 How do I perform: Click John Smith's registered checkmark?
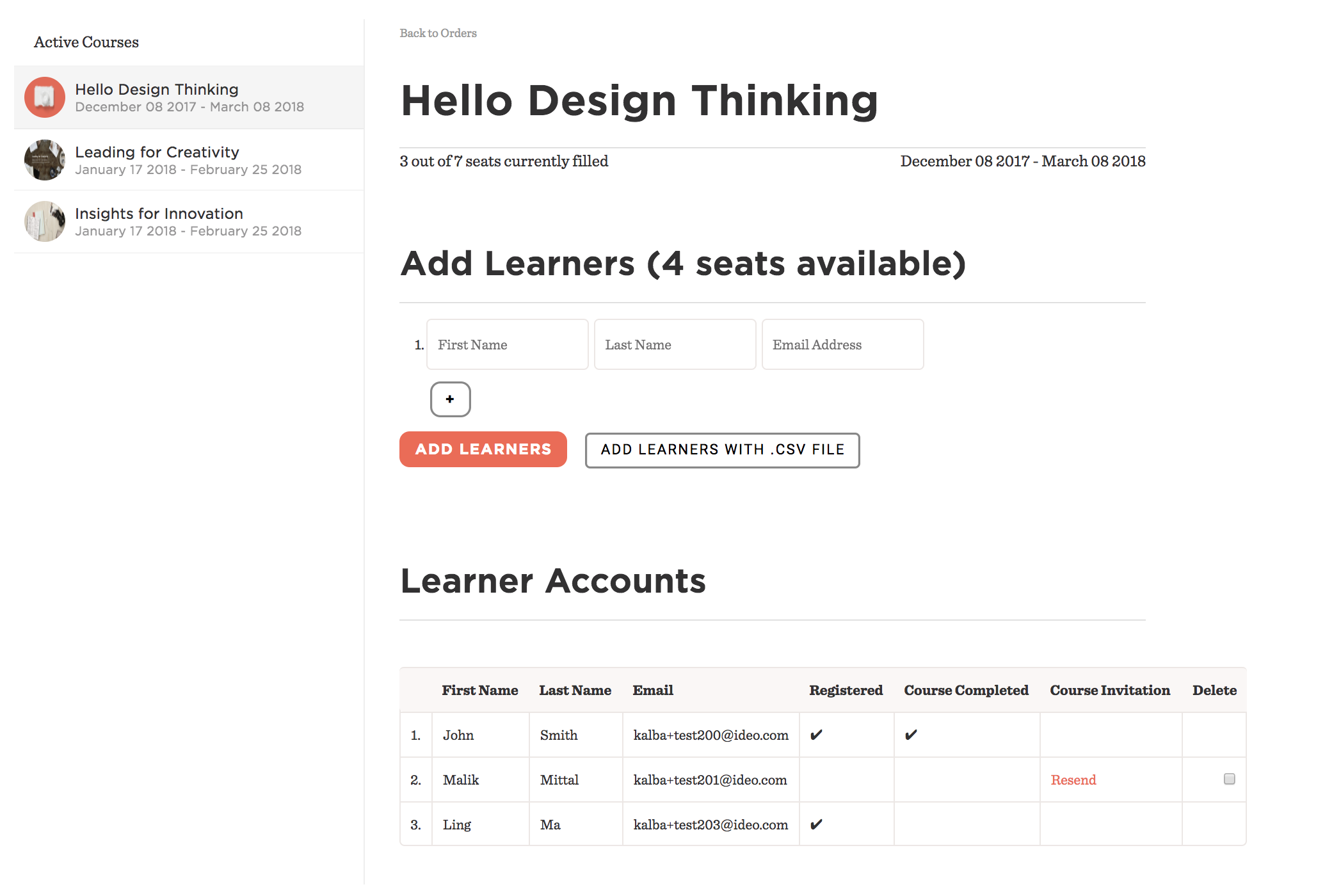coord(816,735)
